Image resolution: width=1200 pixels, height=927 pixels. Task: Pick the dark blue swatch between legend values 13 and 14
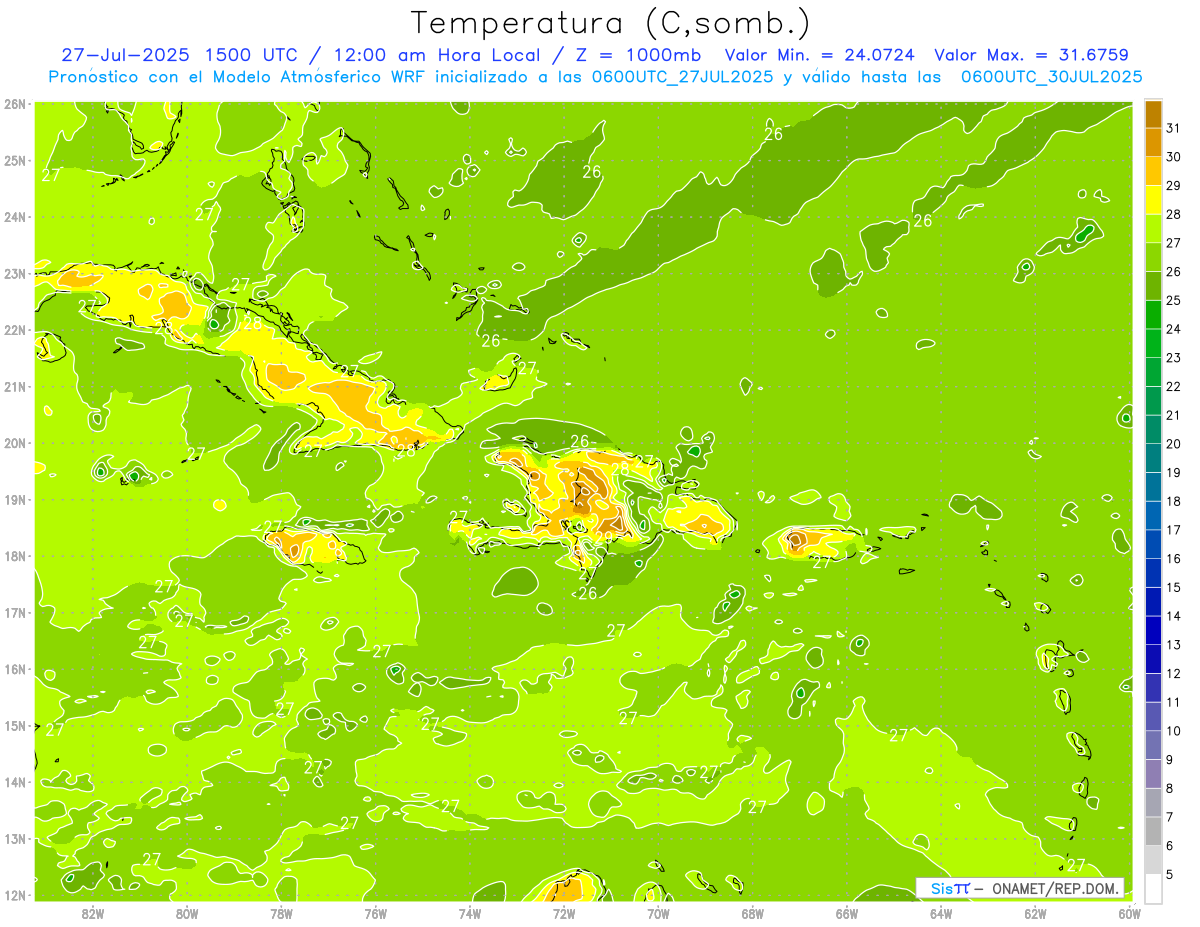[1153, 631]
